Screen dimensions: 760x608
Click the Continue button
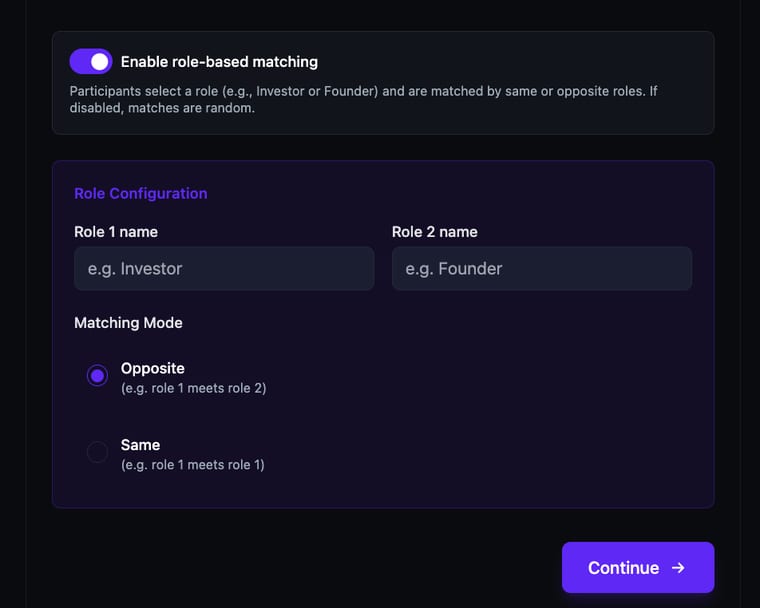[638, 568]
